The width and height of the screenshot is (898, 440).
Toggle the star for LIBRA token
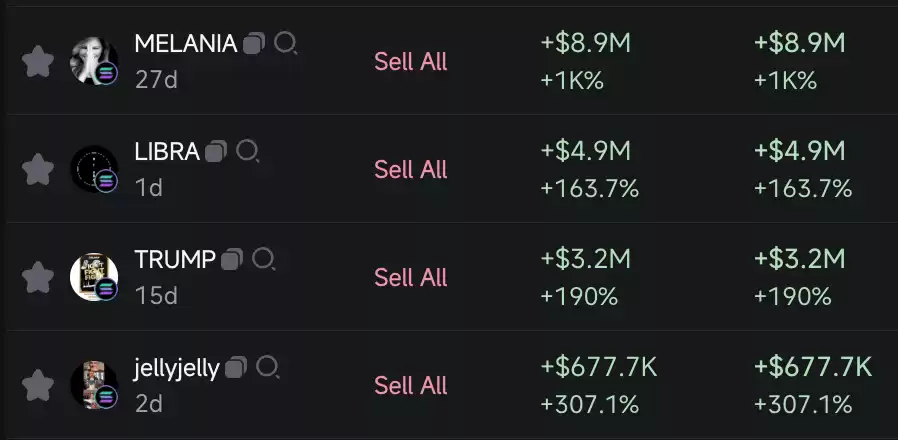(x=38, y=169)
